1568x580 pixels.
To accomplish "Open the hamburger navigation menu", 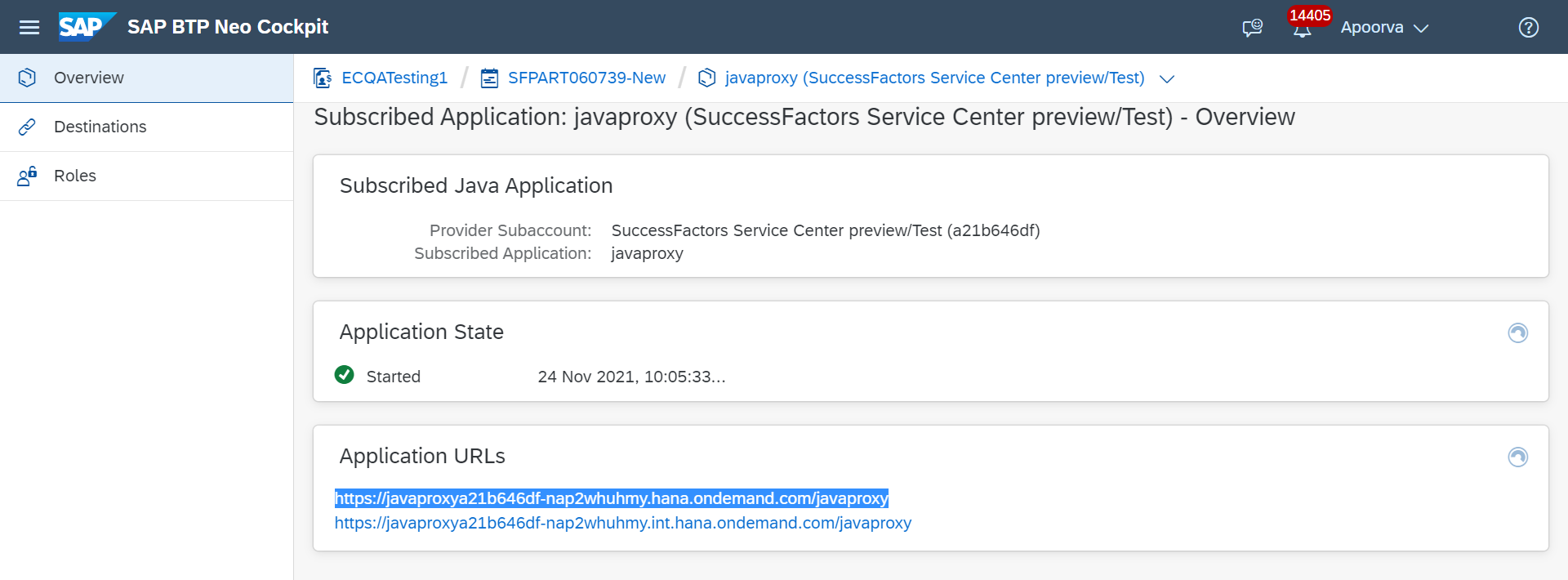I will click(x=29, y=28).
